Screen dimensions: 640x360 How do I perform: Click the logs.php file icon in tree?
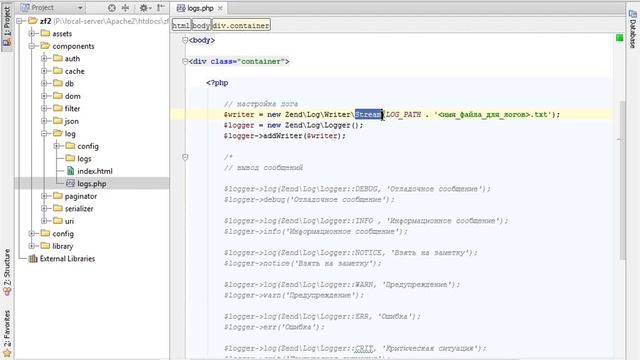[x=70, y=183]
